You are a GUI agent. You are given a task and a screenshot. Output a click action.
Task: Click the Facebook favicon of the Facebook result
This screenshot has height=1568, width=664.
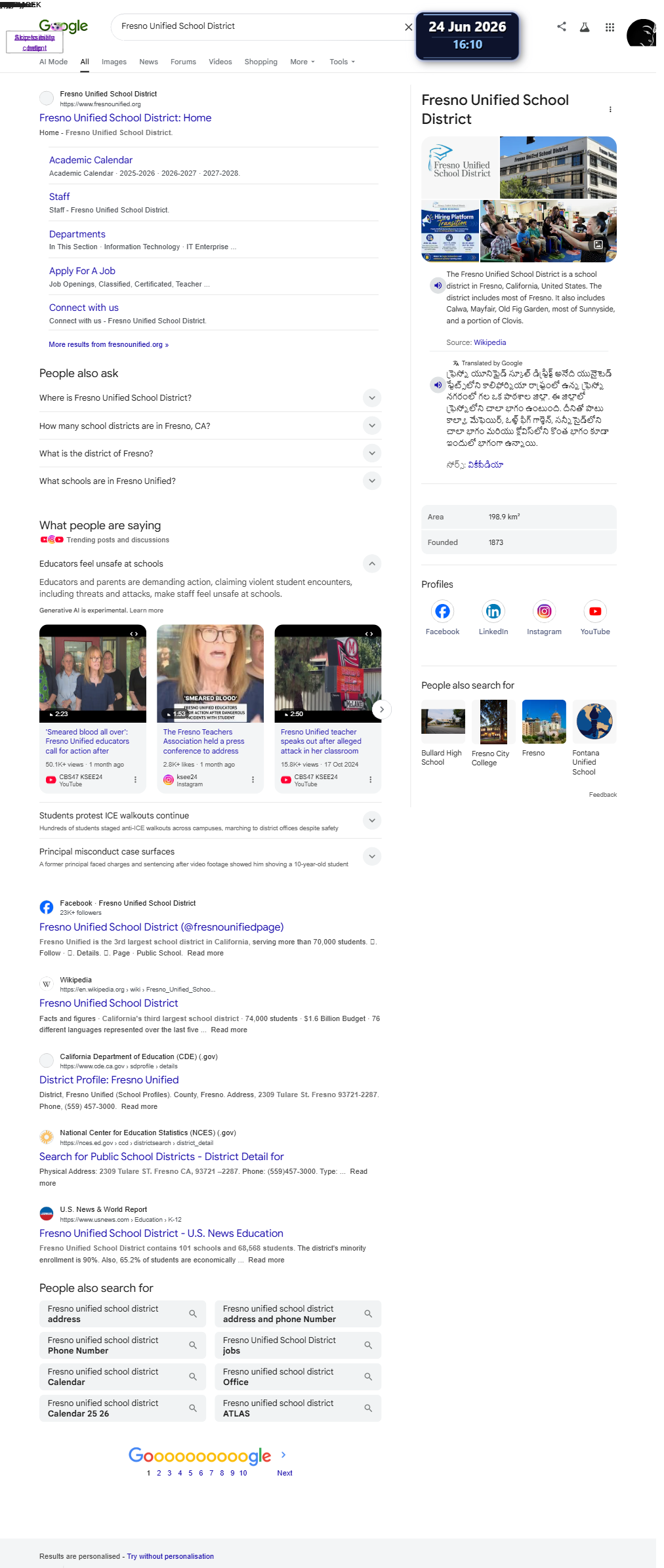coord(47,907)
